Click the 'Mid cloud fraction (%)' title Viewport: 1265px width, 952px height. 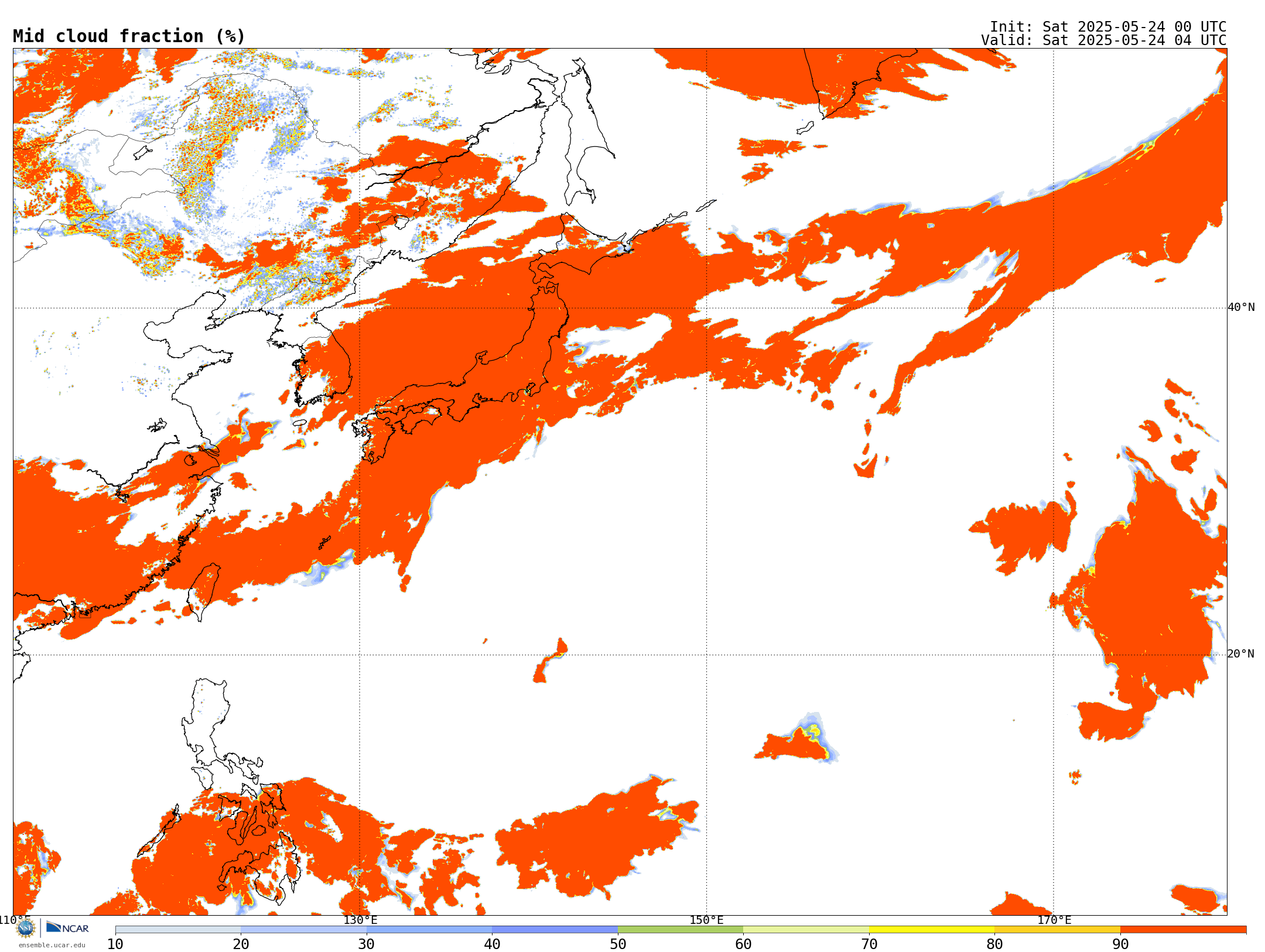129,36
